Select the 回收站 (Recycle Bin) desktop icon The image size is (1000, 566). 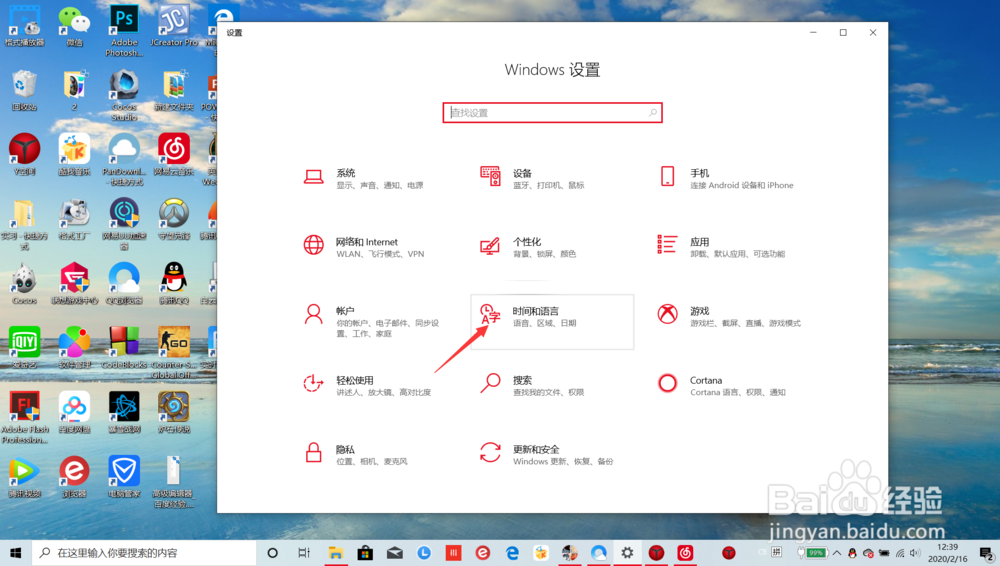pos(24,91)
